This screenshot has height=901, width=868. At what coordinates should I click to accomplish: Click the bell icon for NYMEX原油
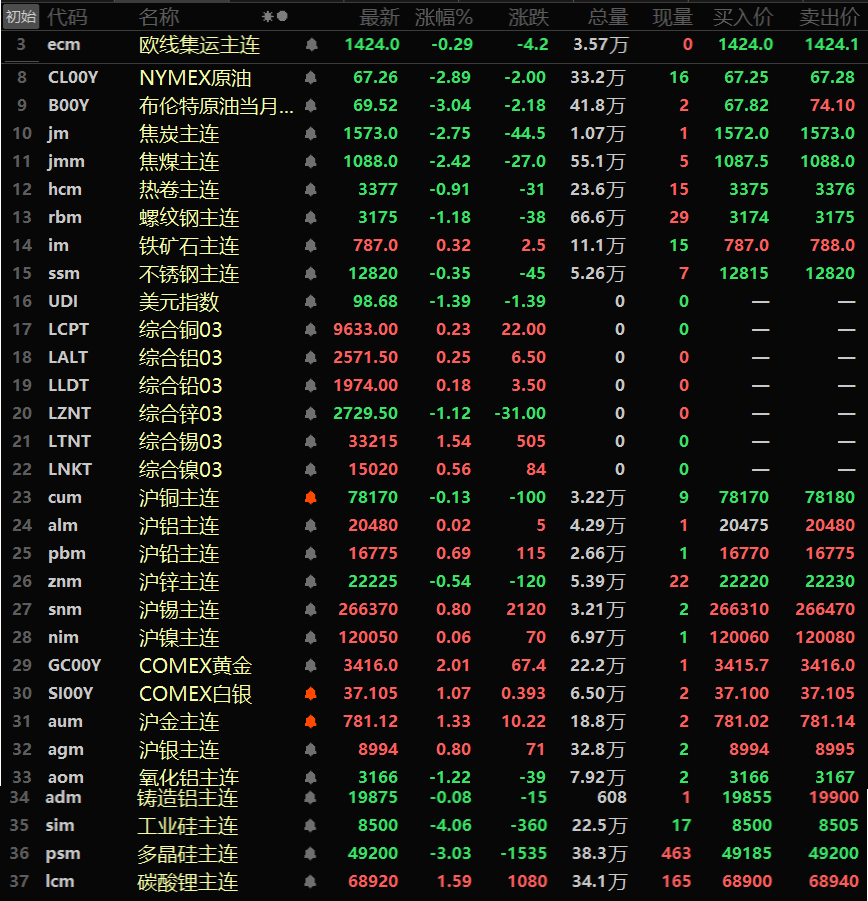pos(311,78)
